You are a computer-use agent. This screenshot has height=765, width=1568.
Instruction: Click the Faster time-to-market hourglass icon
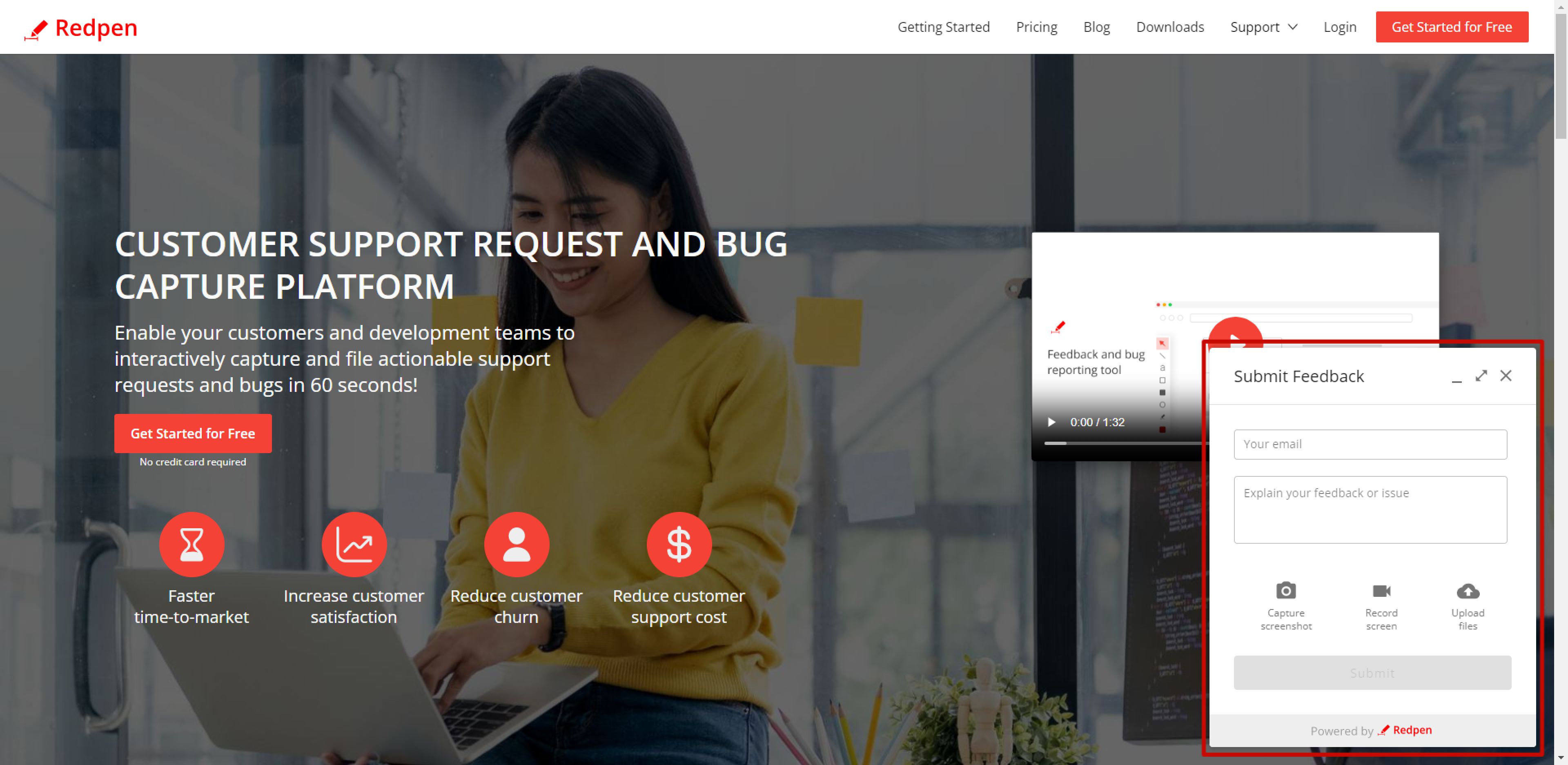coord(192,544)
